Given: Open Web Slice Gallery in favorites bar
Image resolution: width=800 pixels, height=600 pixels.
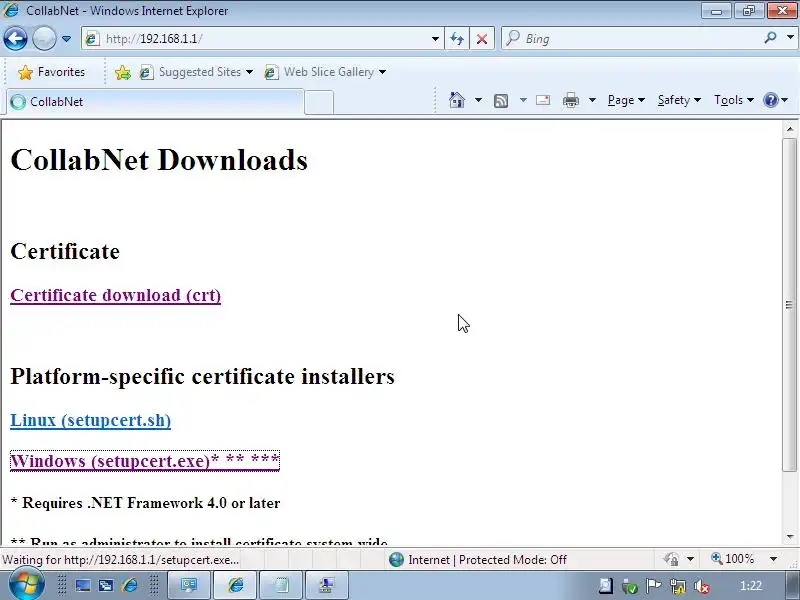Looking at the screenshot, I should (326, 72).
